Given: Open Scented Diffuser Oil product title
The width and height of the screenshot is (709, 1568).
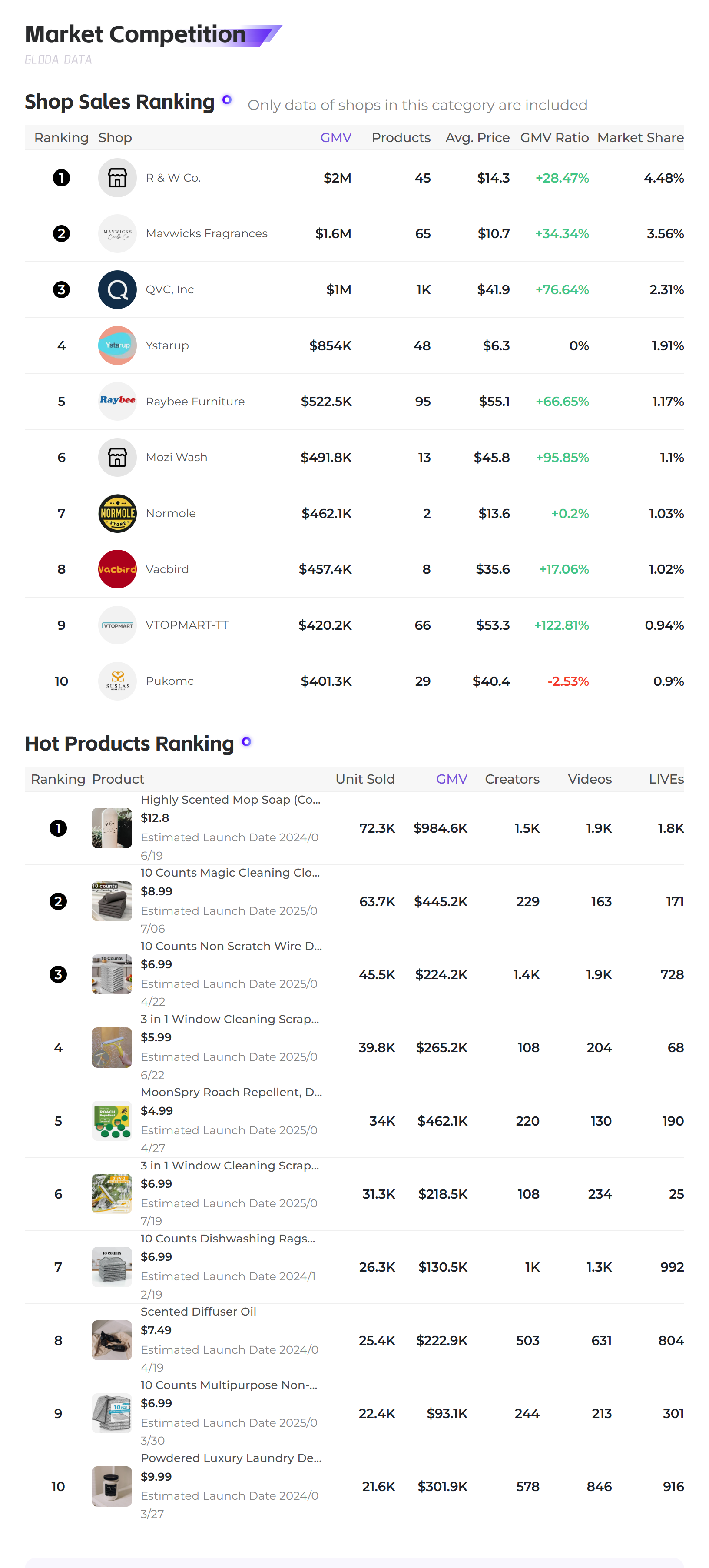Looking at the screenshot, I should [199, 1312].
